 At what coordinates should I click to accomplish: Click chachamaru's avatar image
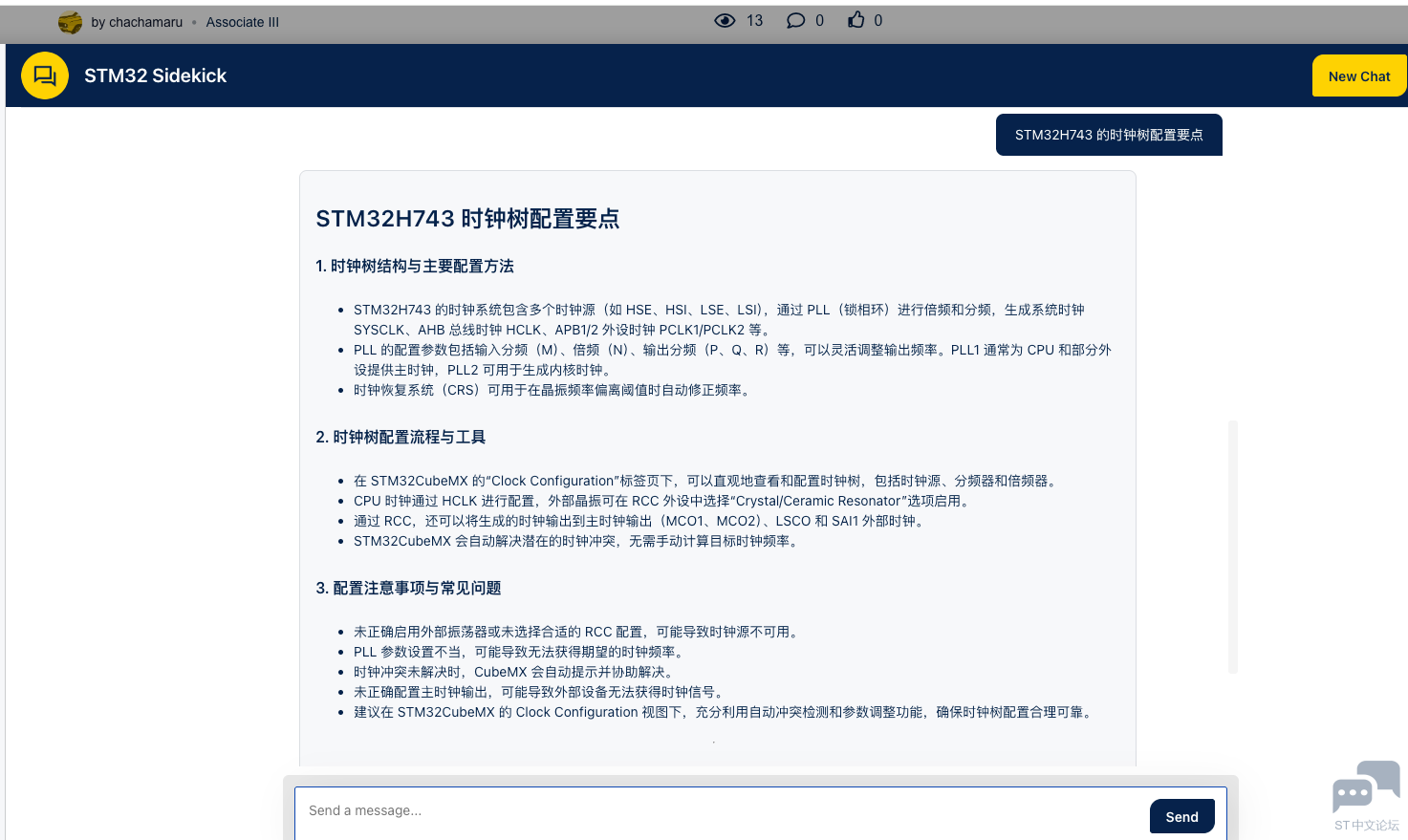click(70, 21)
